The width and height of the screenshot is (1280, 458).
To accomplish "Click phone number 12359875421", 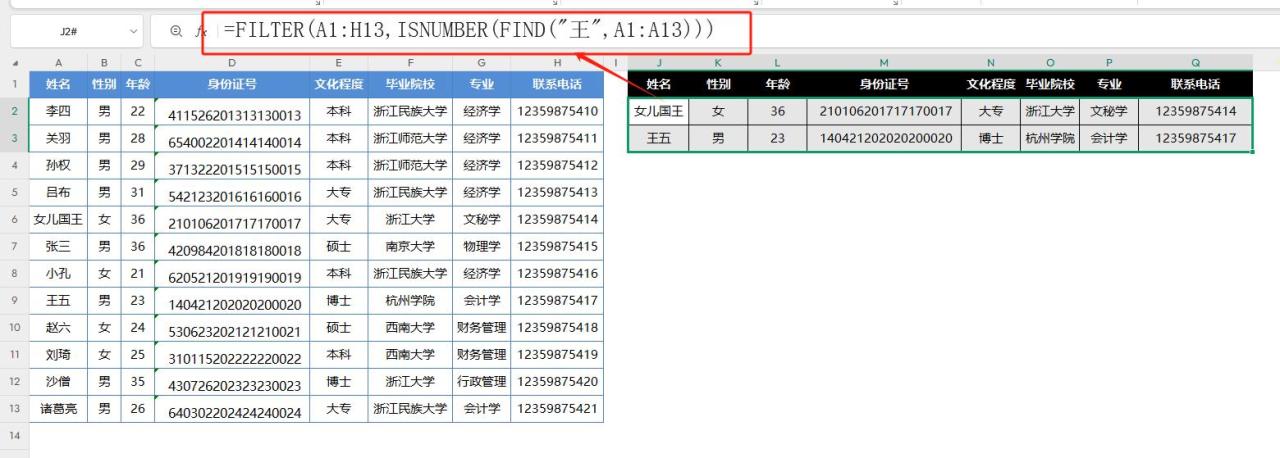I will click(x=557, y=408).
